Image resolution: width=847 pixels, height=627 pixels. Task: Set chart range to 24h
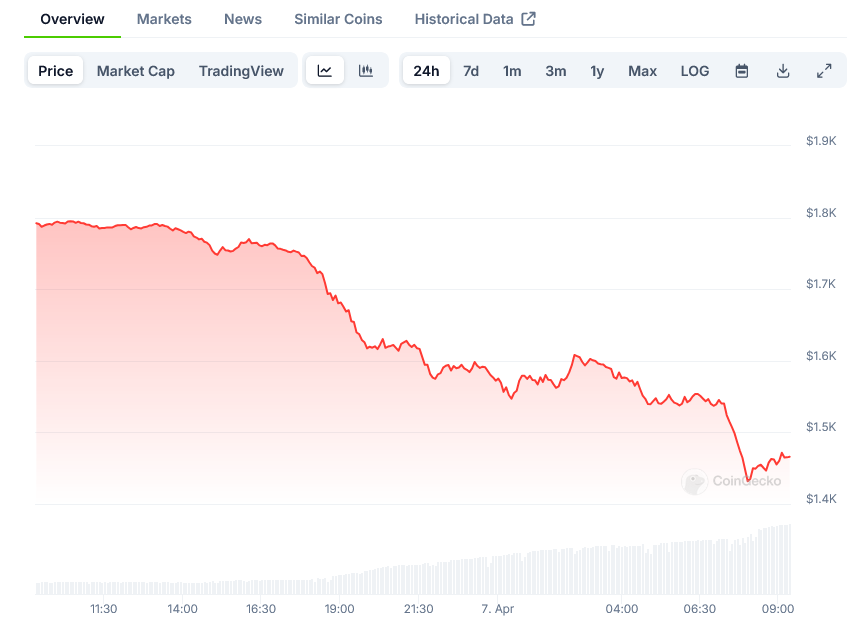tap(426, 71)
